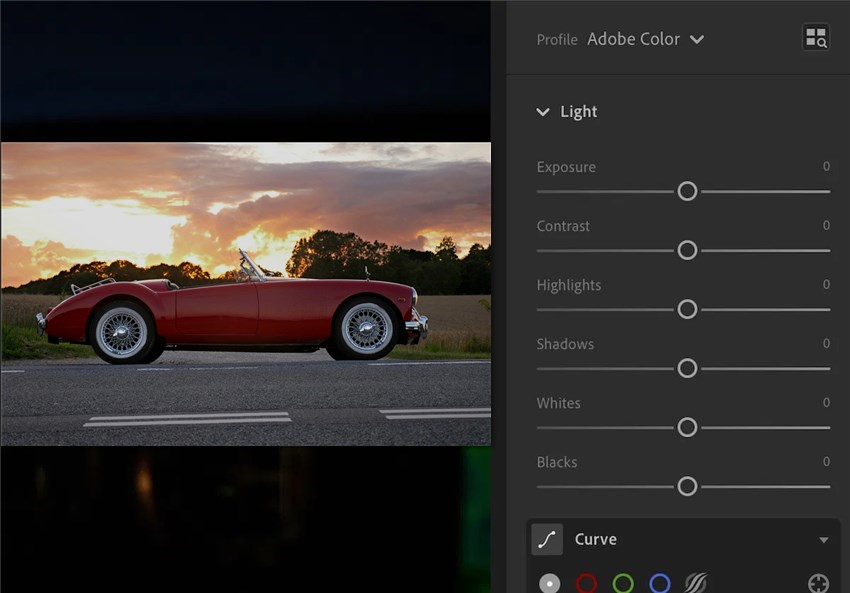The image size is (850, 593).
Task: Select the blue curve channel
Action: (660, 583)
